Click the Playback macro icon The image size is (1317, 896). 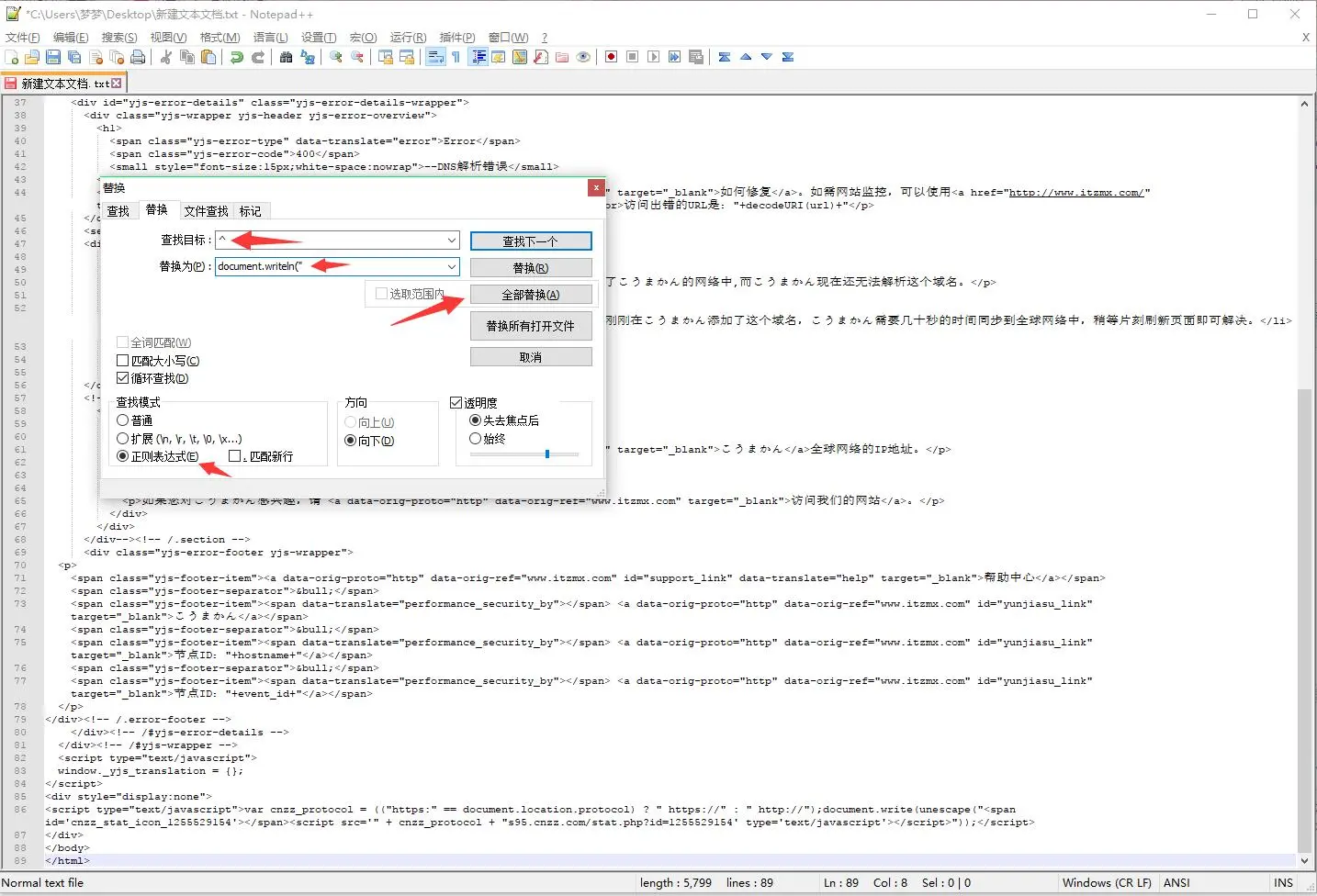[653, 57]
